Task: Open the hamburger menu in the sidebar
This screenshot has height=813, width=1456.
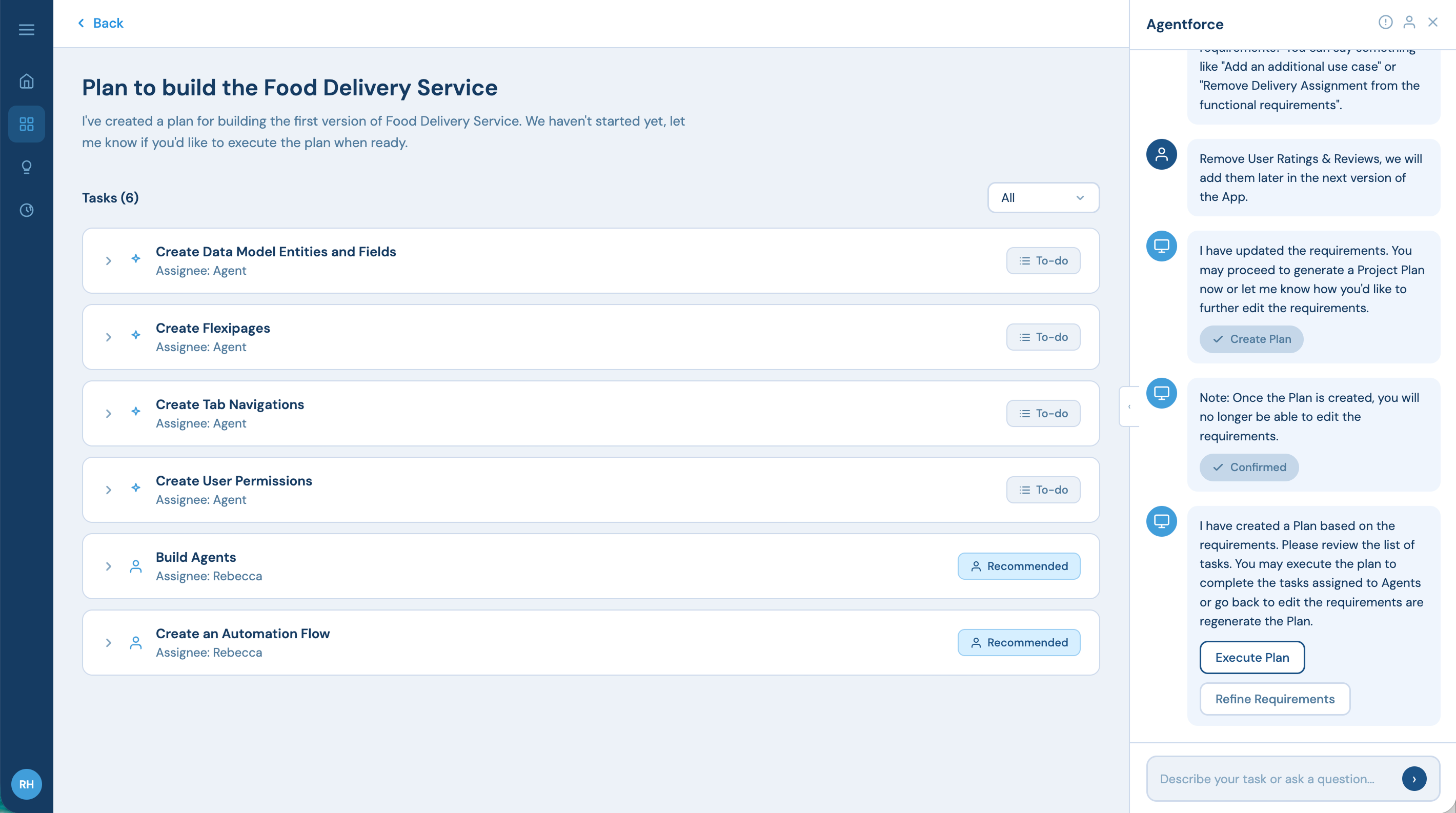Action: [x=27, y=29]
